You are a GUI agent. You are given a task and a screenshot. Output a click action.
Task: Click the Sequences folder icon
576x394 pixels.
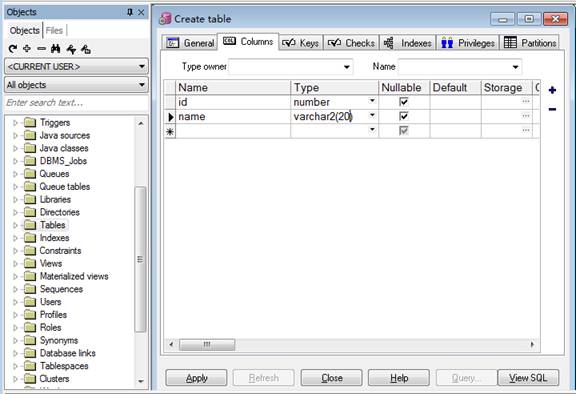pyautogui.click(x=30, y=289)
